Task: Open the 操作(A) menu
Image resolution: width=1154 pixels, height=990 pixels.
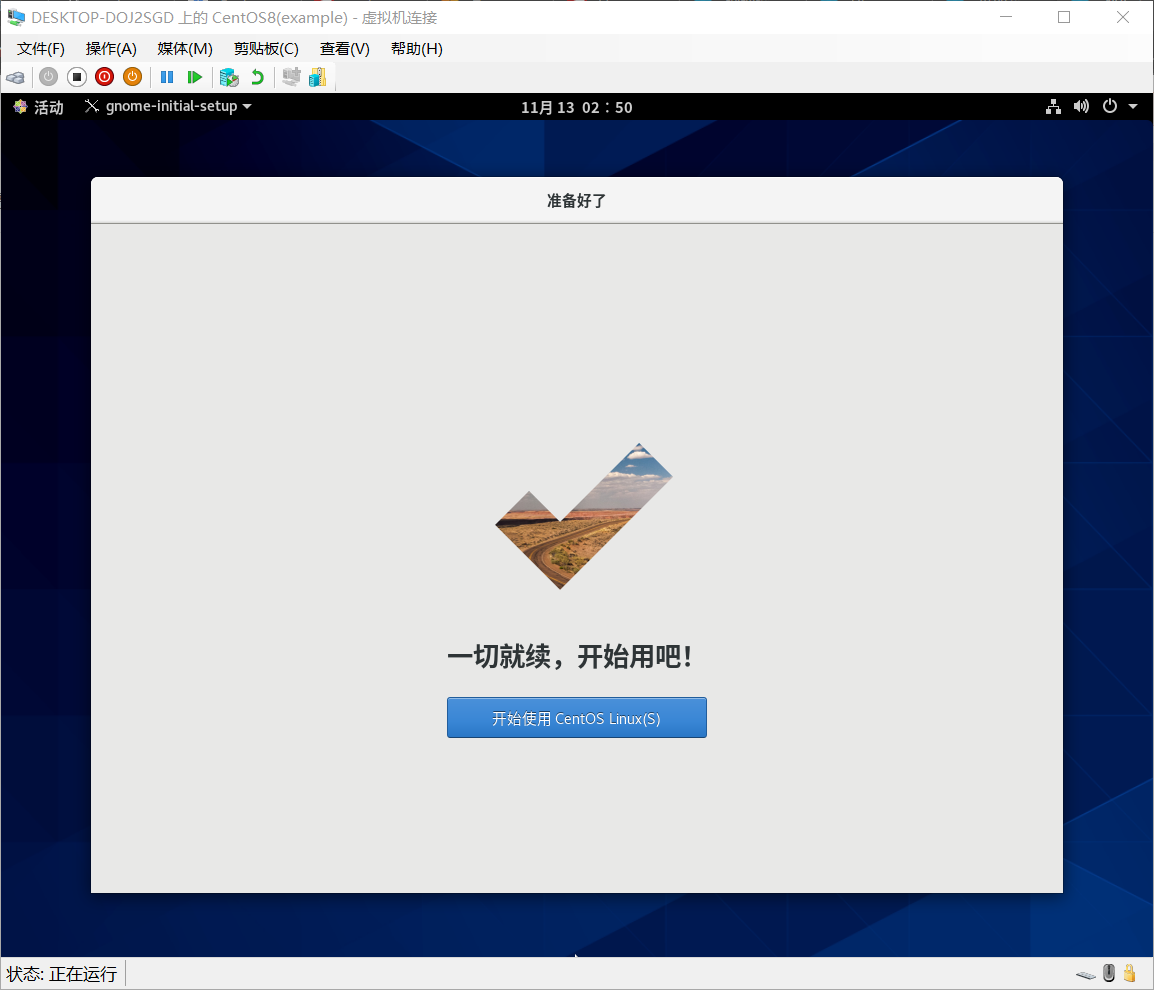Action: coord(111,49)
